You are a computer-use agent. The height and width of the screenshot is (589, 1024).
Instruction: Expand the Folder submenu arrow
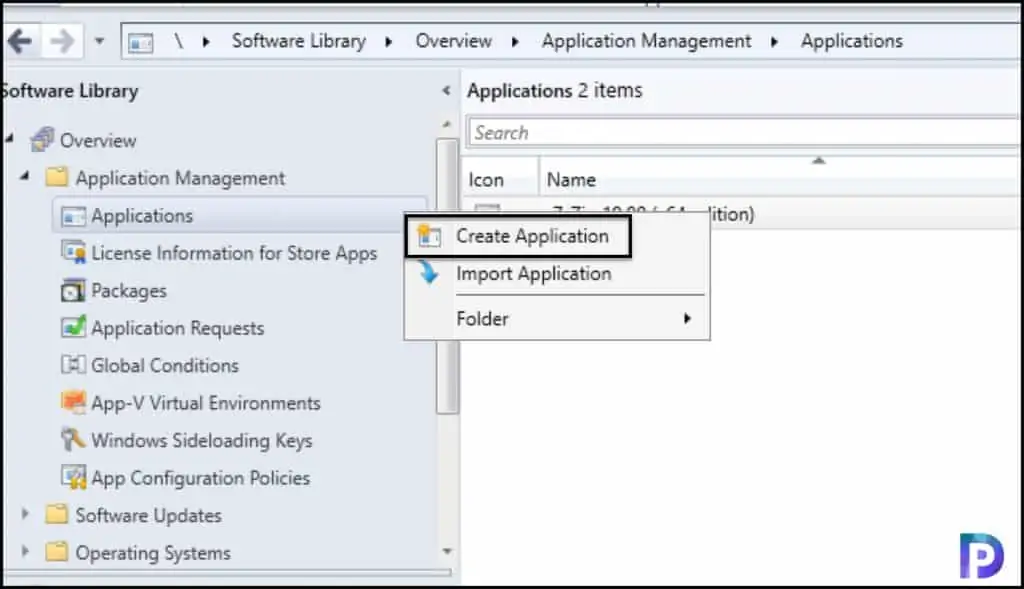pos(687,319)
